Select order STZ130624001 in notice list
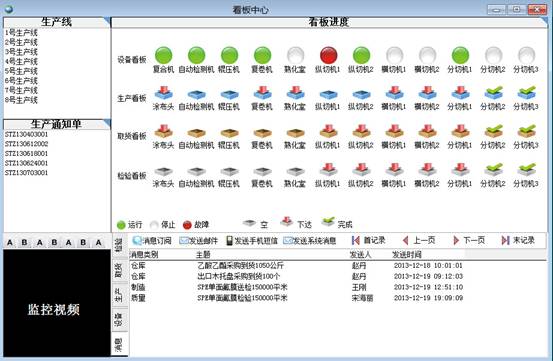553x361 pixels. [x=26, y=163]
